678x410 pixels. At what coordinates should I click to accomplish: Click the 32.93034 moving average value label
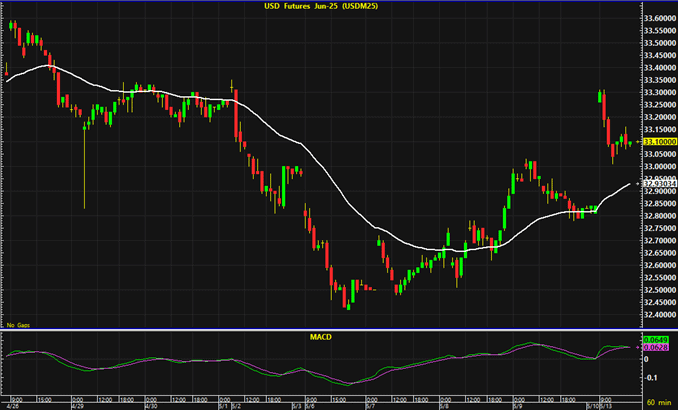[x=658, y=184]
